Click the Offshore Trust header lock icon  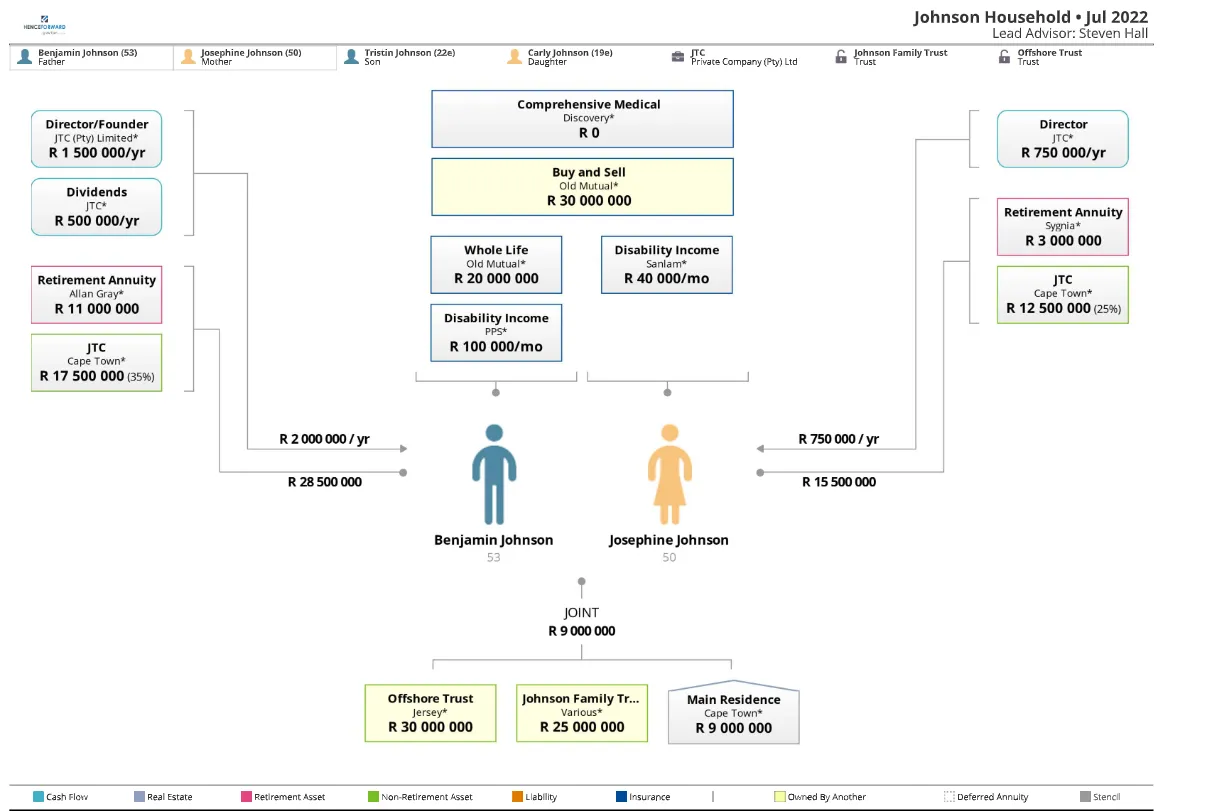pos(1004,57)
